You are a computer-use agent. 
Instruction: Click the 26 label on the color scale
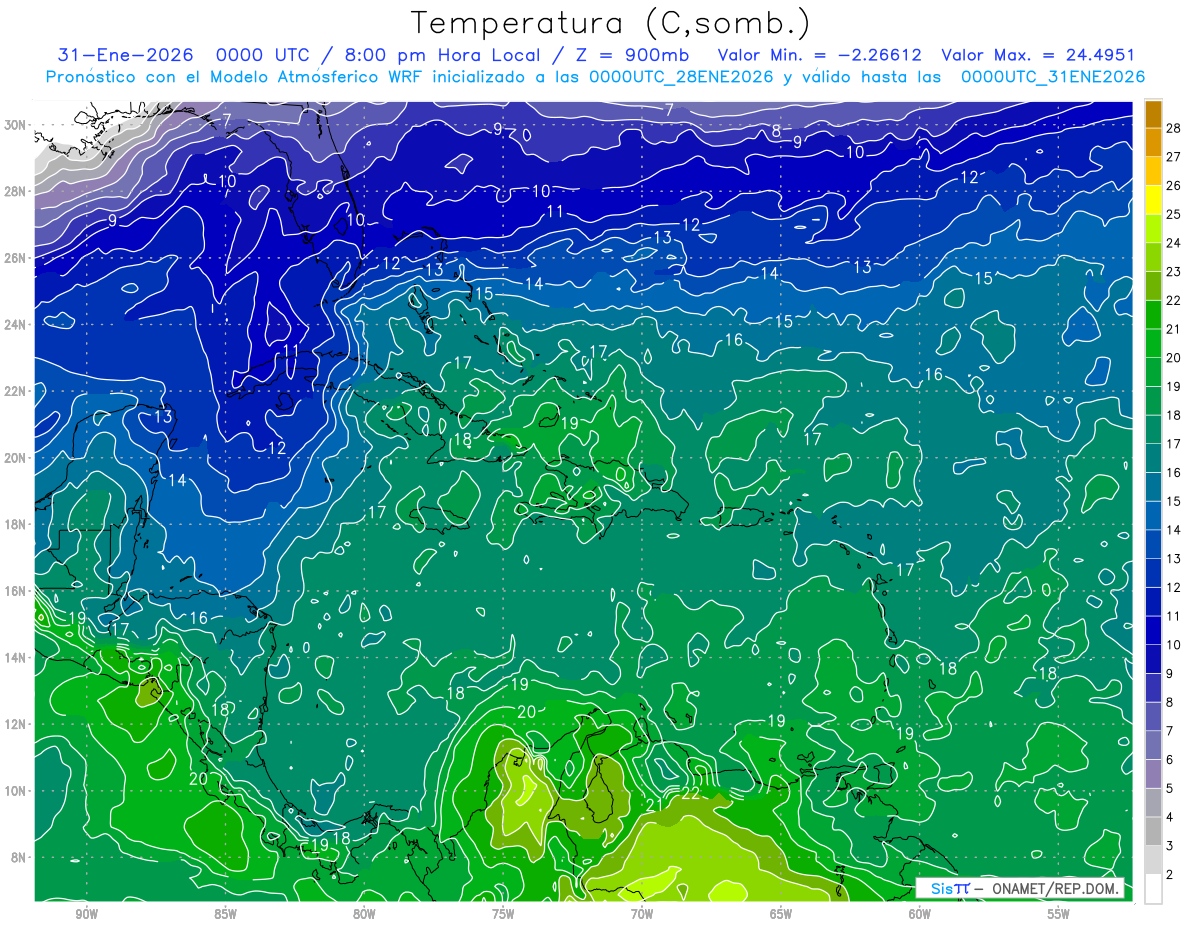point(1173,185)
